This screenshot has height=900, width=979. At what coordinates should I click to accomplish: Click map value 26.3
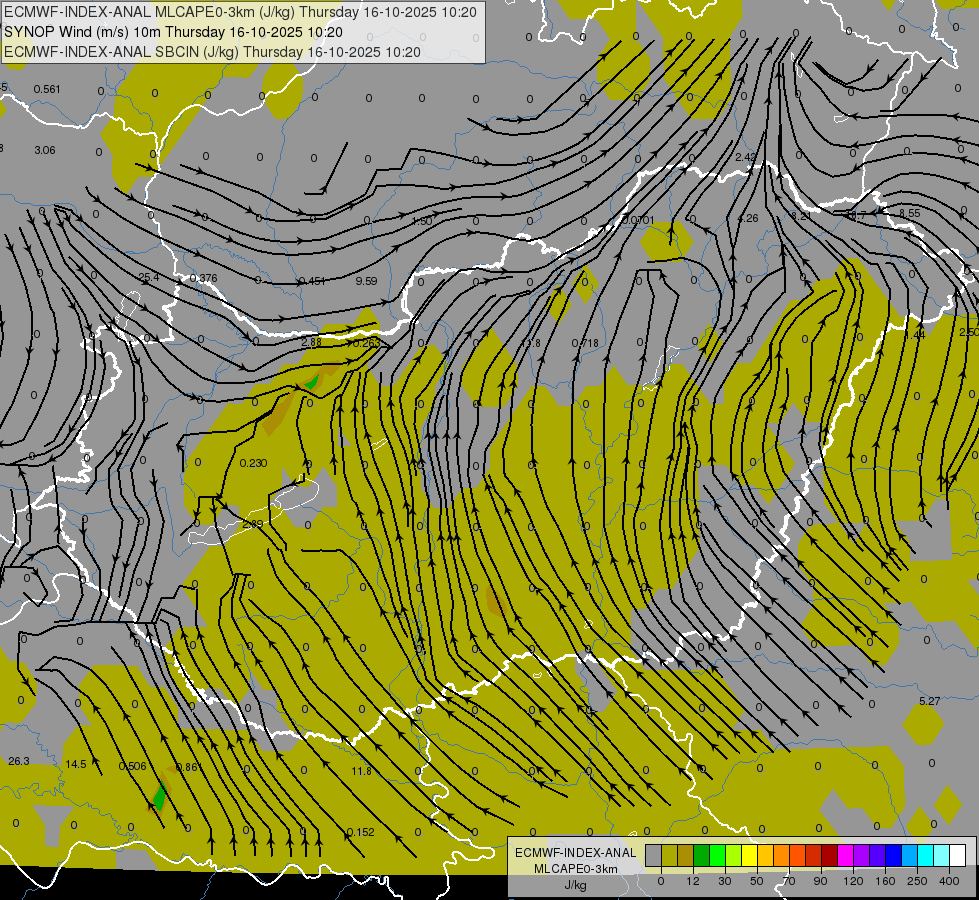[19, 761]
